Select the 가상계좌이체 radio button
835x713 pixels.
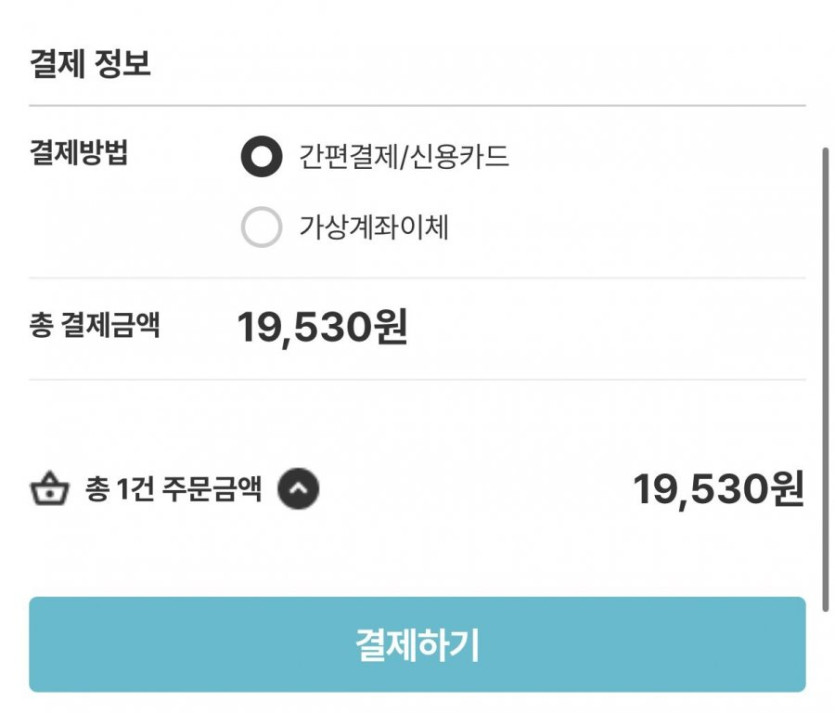262,228
